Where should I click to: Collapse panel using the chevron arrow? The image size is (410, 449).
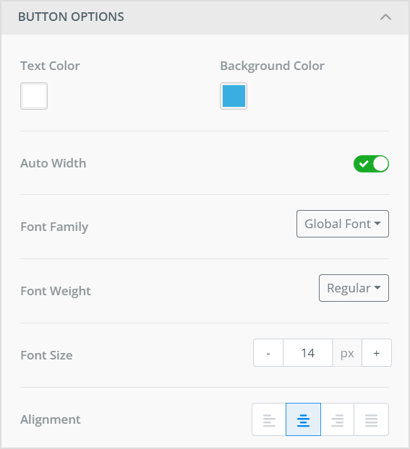pos(386,17)
